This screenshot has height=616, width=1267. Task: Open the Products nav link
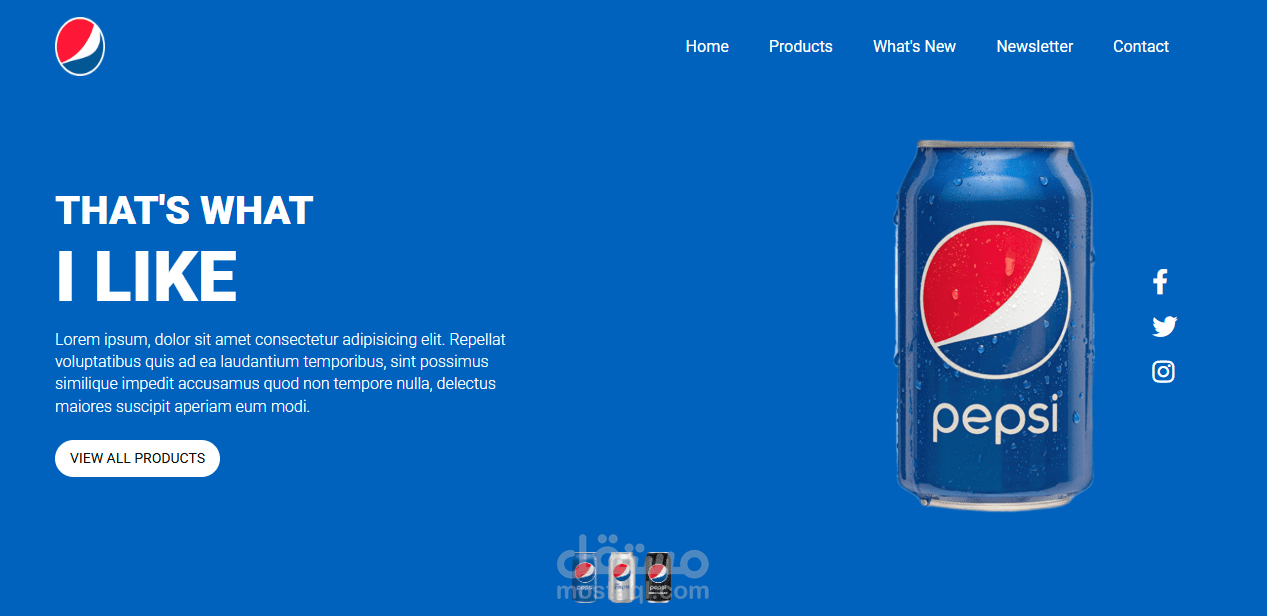click(801, 47)
